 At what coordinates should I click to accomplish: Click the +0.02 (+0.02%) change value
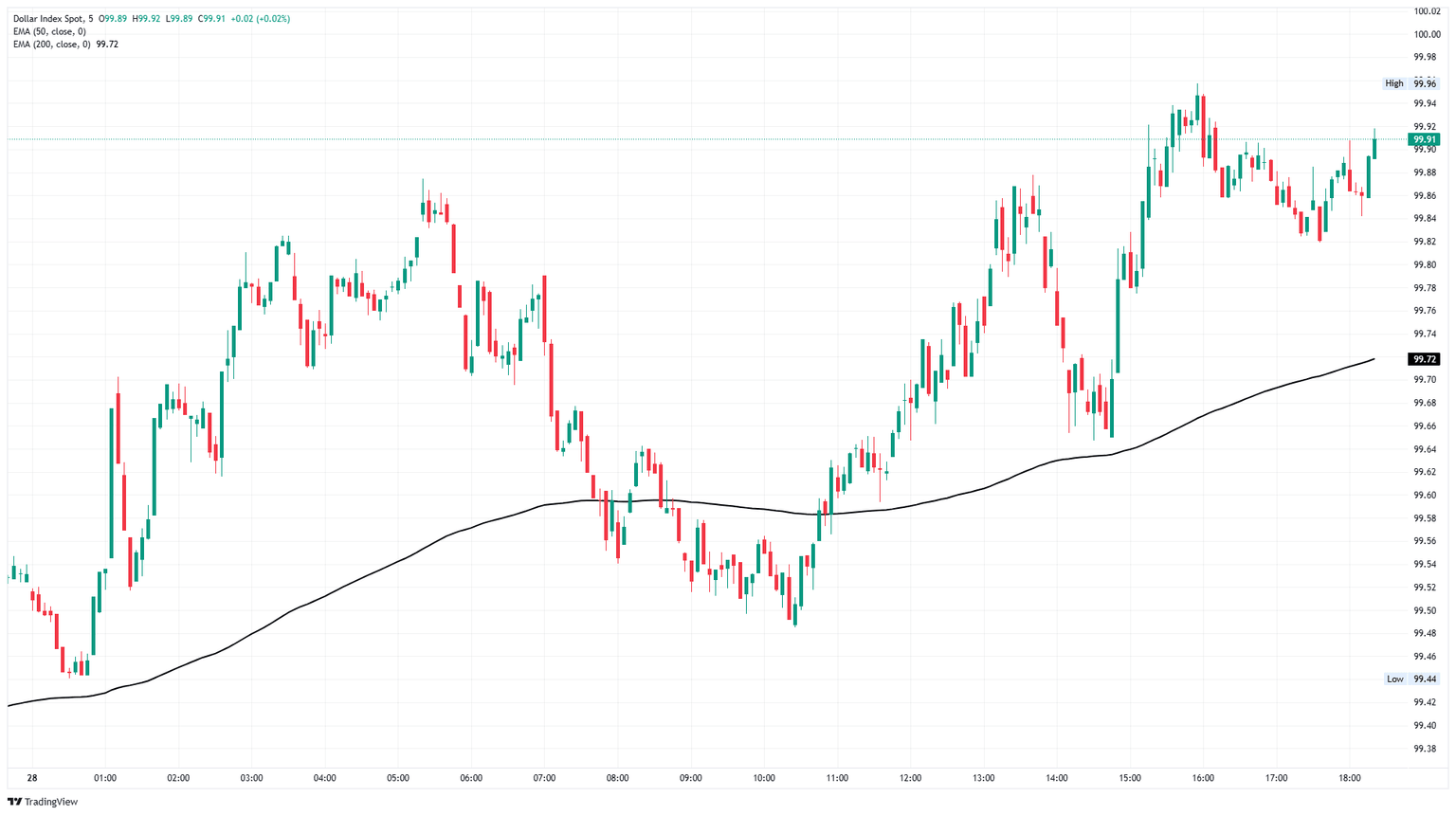tap(261, 19)
